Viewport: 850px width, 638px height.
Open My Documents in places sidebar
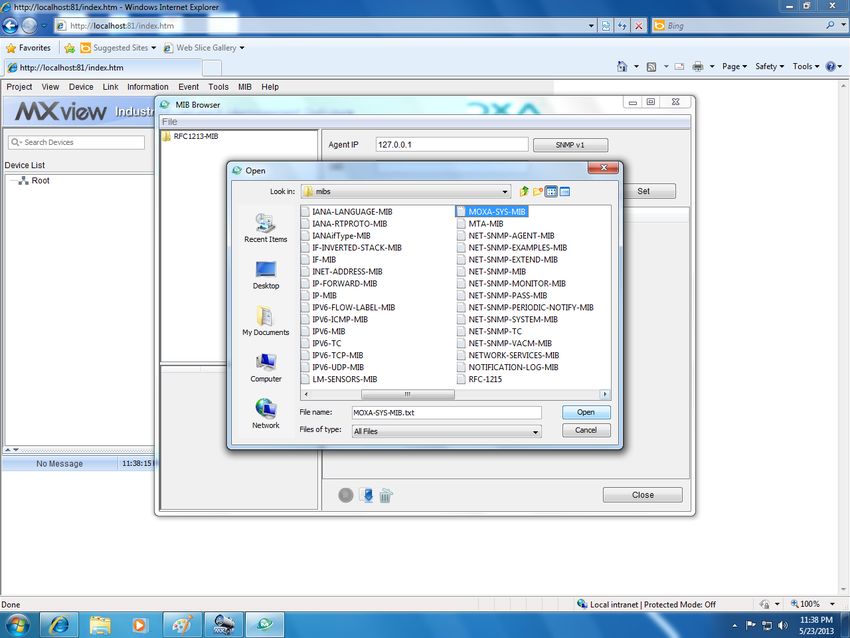click(x=266, y=321)
